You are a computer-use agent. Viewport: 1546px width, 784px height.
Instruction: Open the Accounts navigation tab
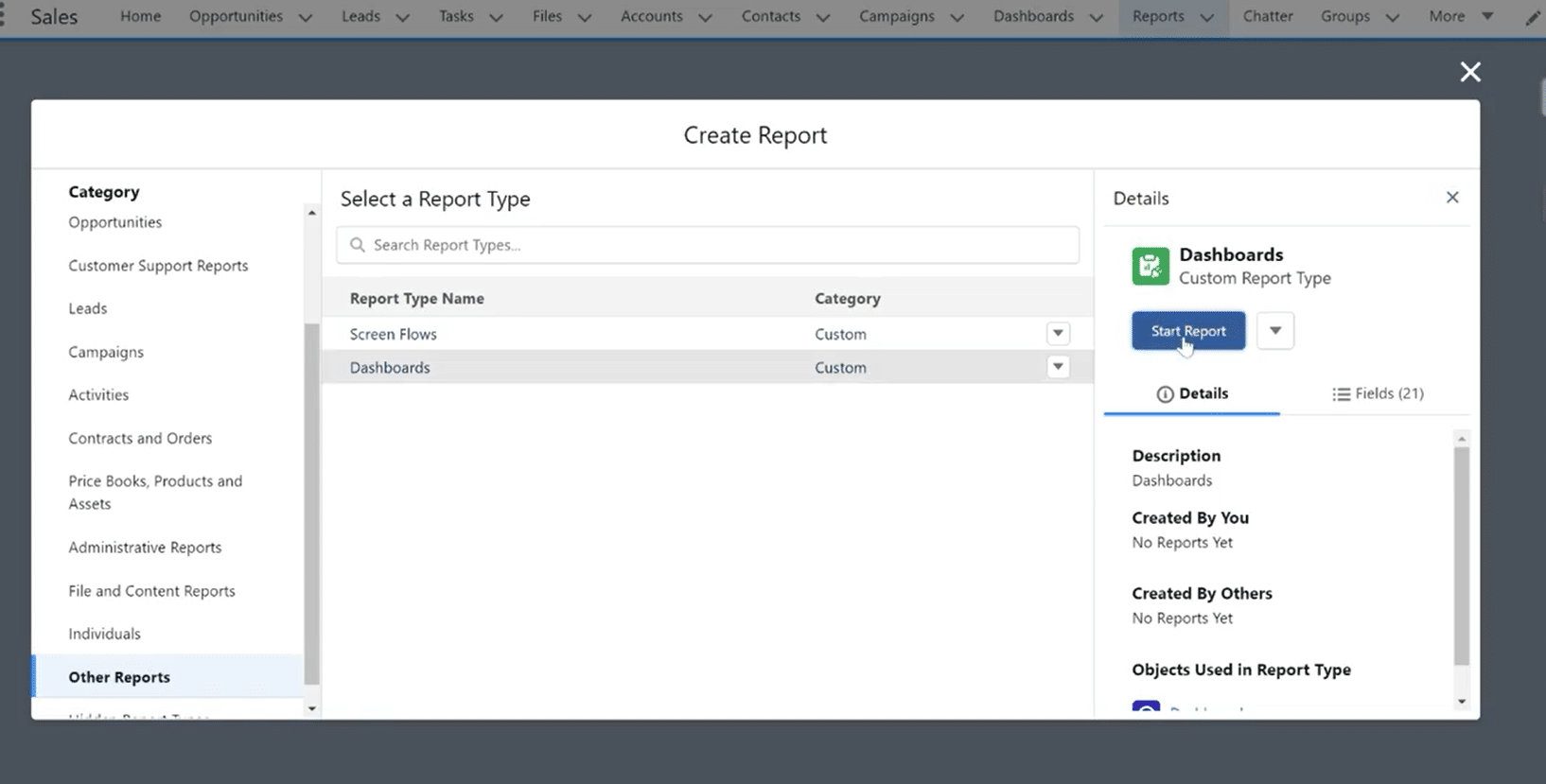tap(652, 16)
